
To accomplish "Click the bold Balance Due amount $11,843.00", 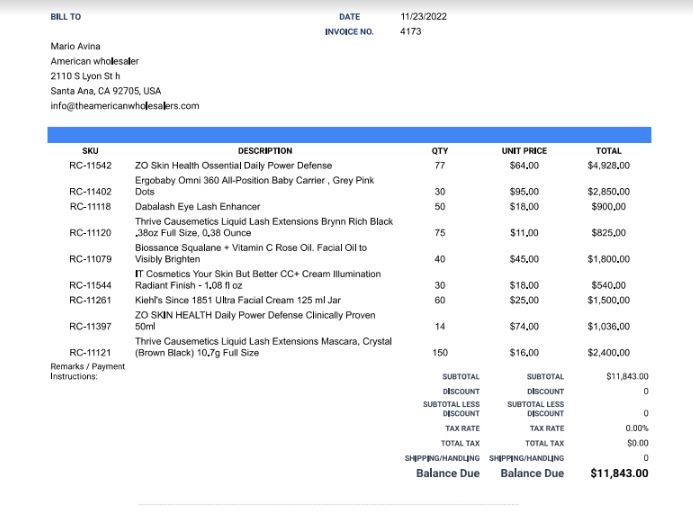I will (x=619, y=473).
